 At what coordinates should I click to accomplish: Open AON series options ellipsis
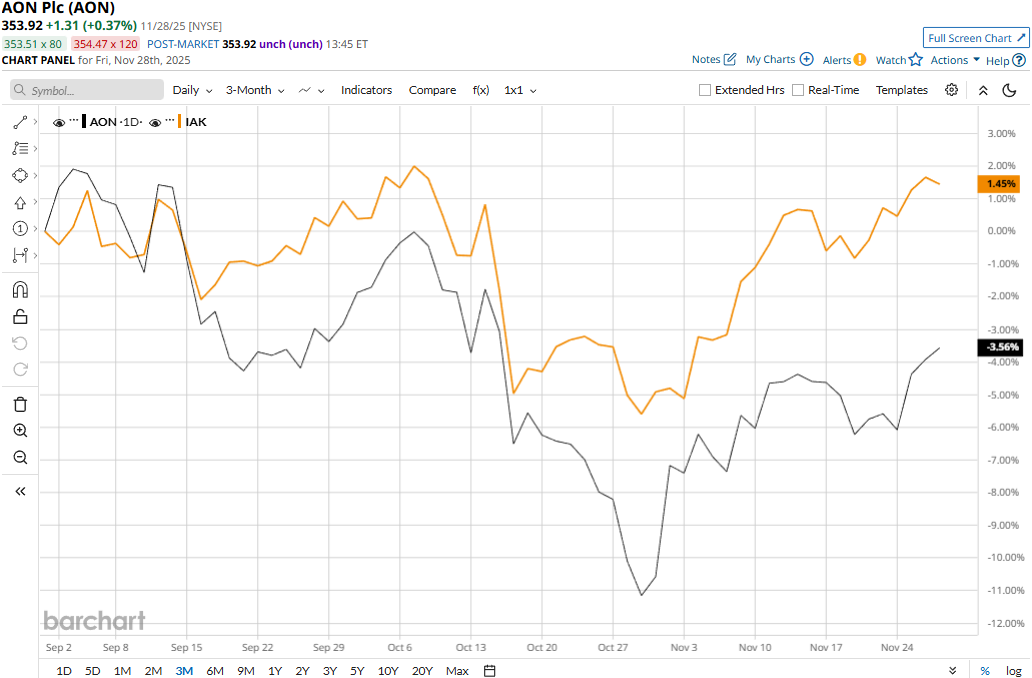click(74, 120)
